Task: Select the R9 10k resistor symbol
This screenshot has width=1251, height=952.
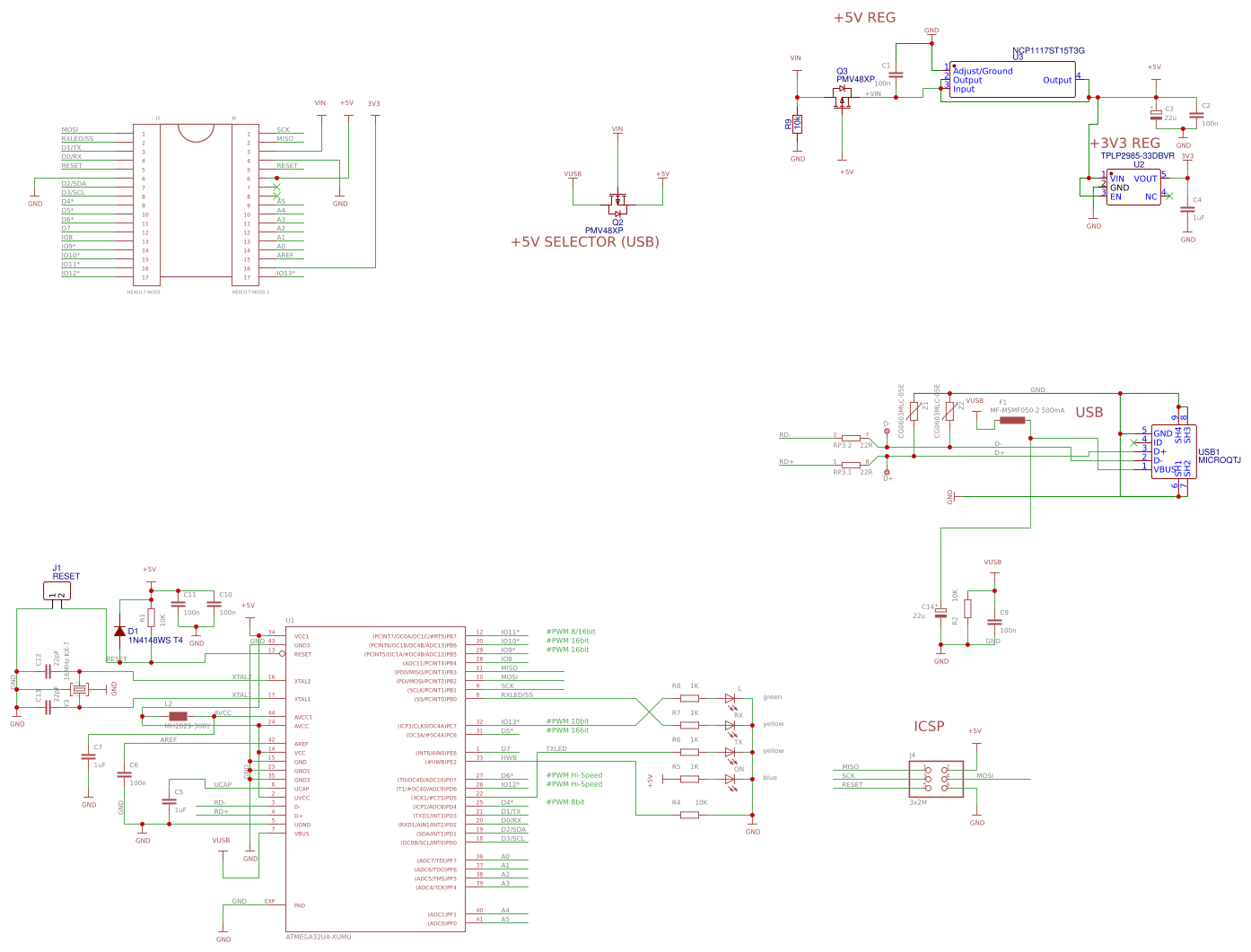Action: (x=797, y=124)
